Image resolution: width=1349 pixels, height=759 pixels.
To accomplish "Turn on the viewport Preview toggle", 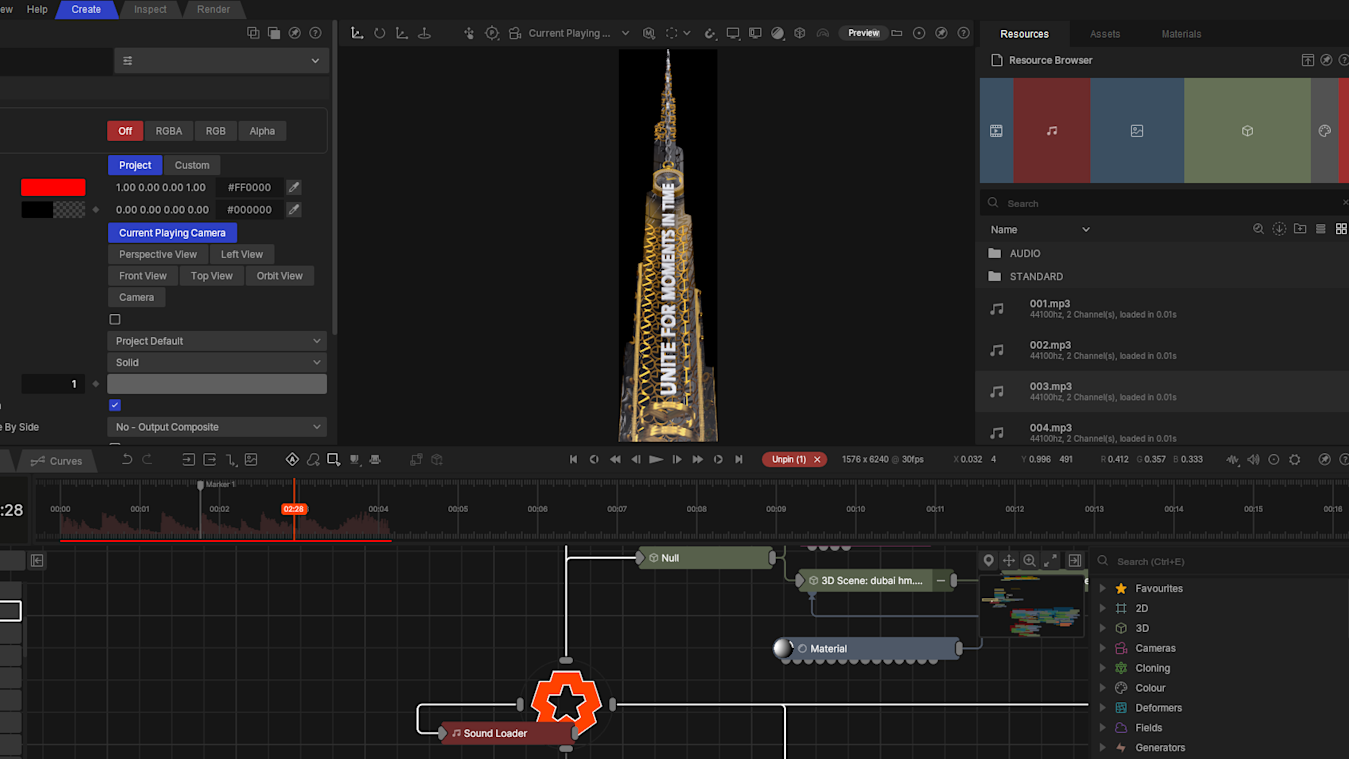I will tap(863, 33).
